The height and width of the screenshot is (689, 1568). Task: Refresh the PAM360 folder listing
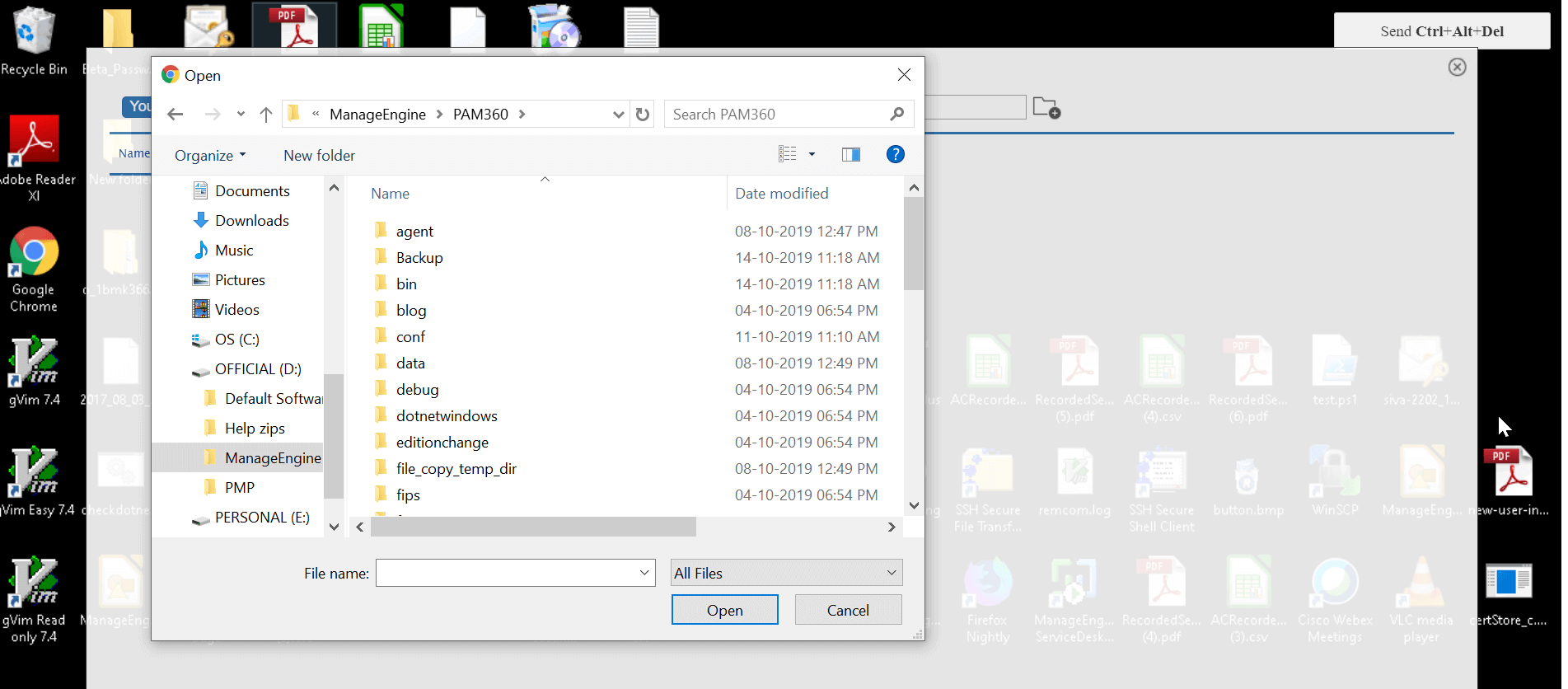click(x=643, y=115)
